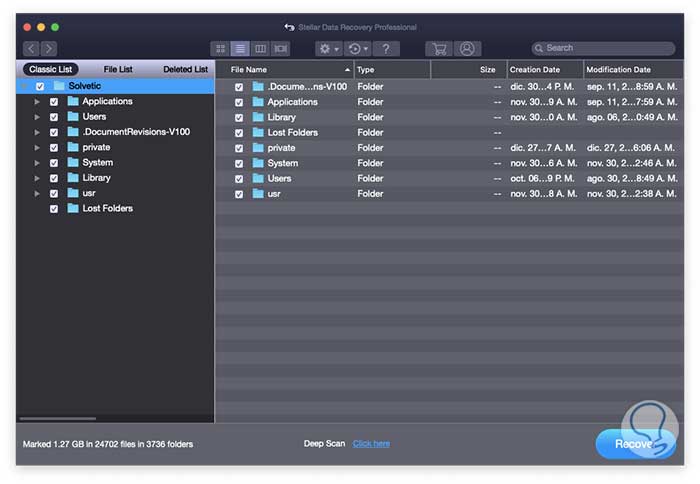Select 'Users' name in the file list
The height and width of the screenshot is (484, 700).
(x=279, y=179)
